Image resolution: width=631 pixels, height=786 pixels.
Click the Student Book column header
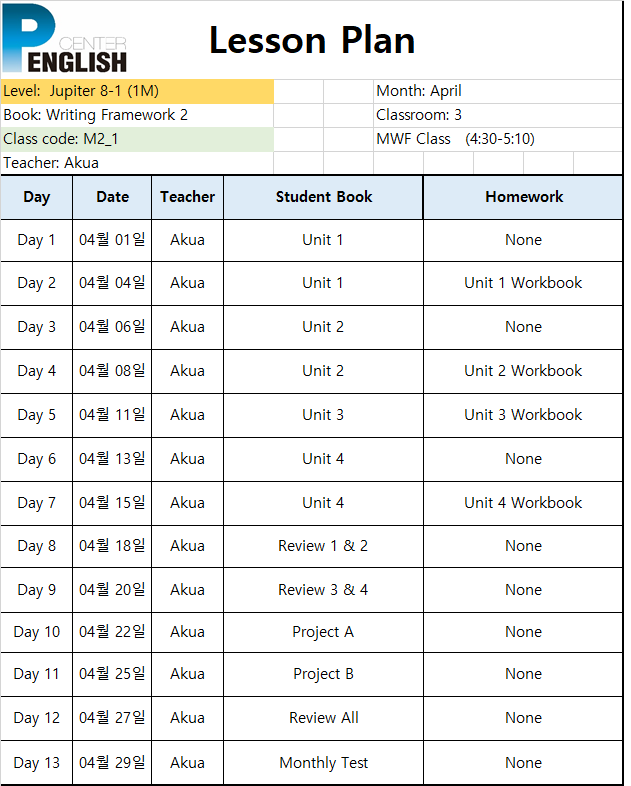[323, 198]
